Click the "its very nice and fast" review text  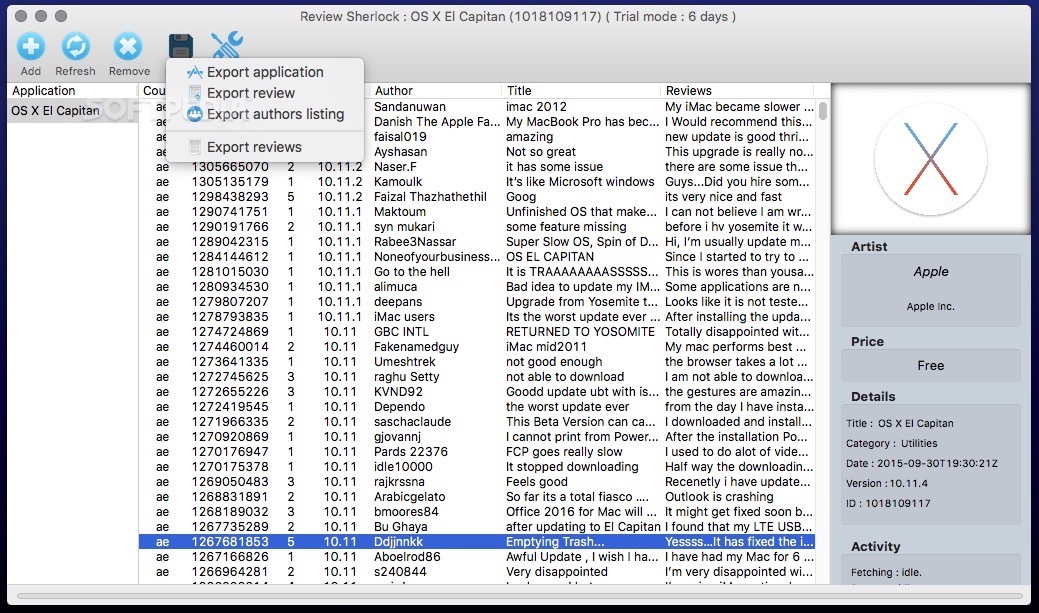click(x=723, y=197)
